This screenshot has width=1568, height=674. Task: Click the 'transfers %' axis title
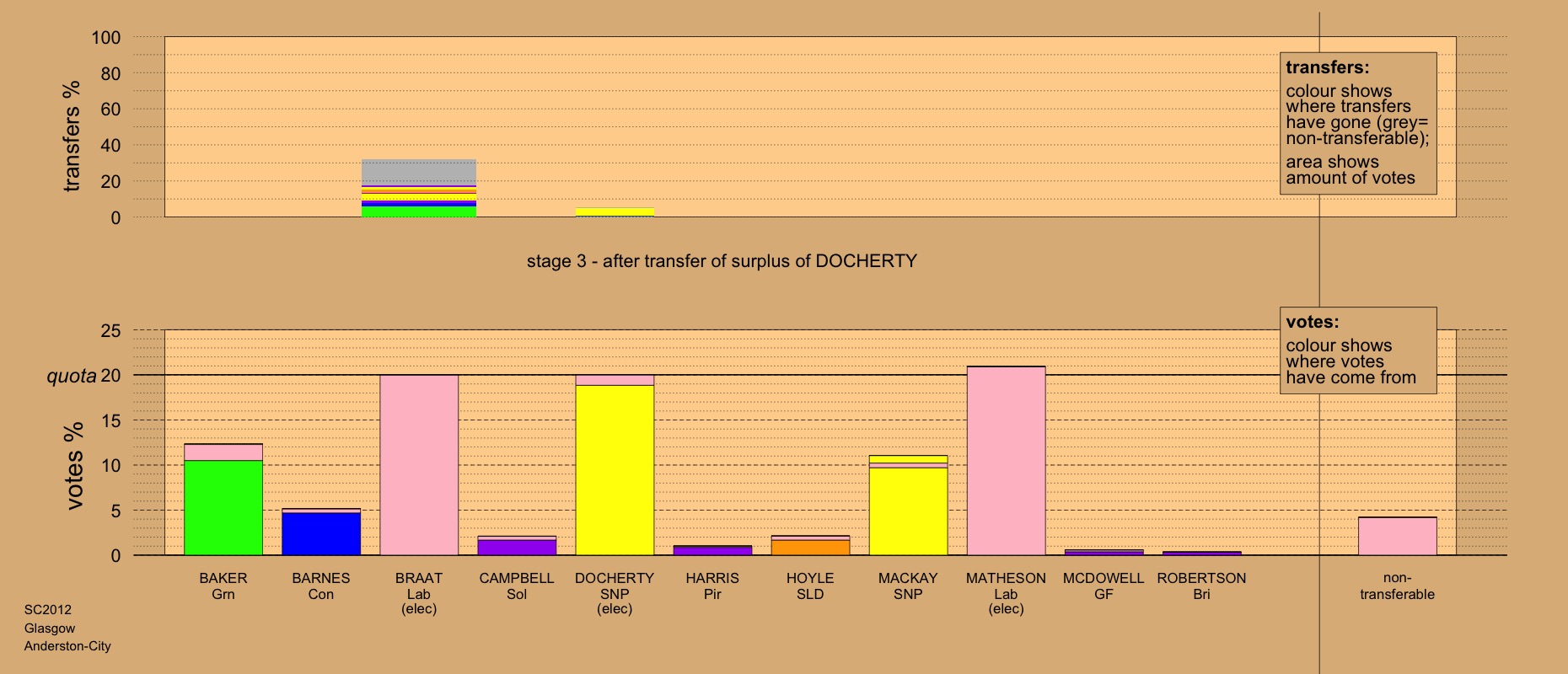(72, 136)
